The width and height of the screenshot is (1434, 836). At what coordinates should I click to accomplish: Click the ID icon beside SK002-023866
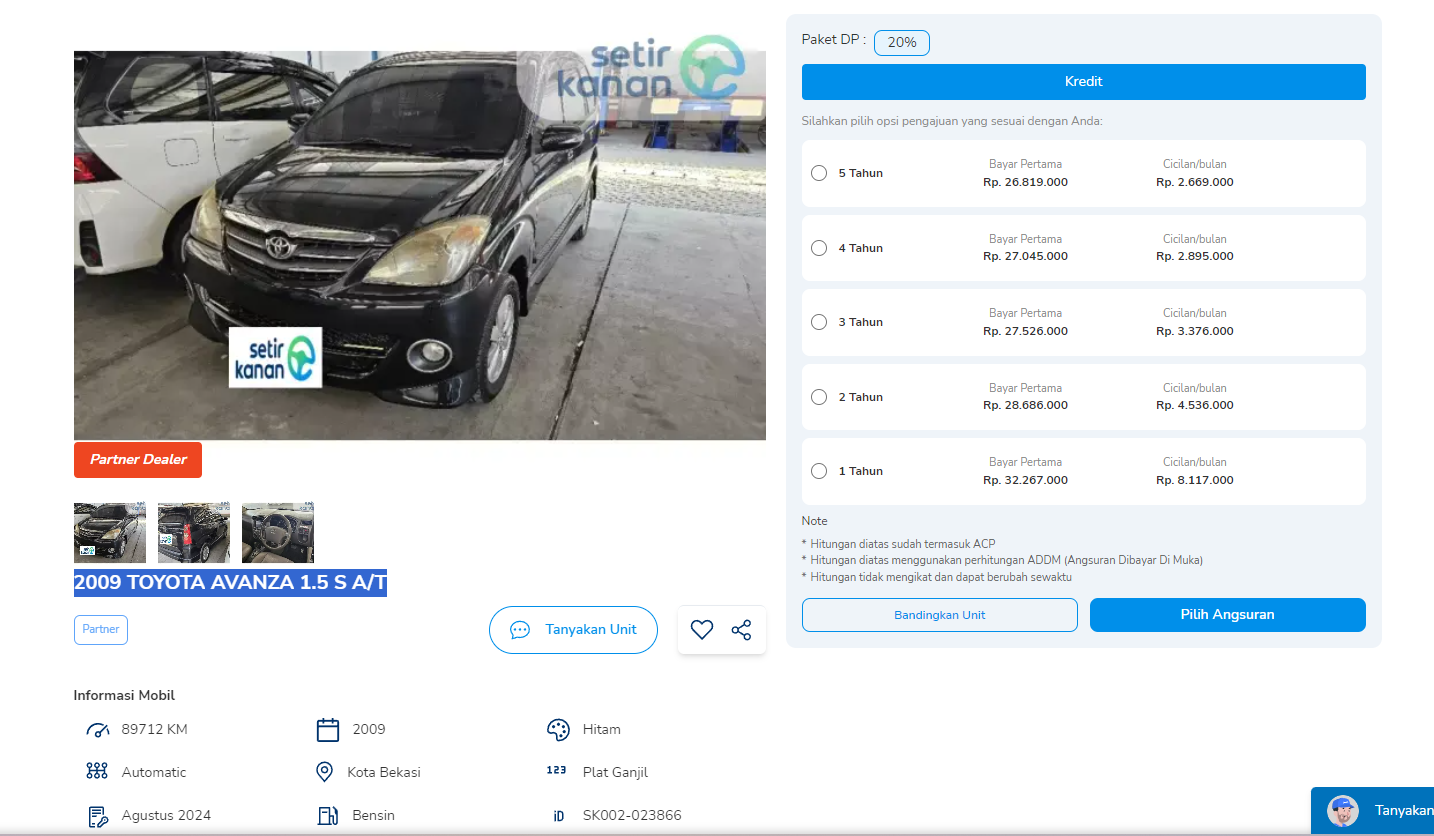559,816
